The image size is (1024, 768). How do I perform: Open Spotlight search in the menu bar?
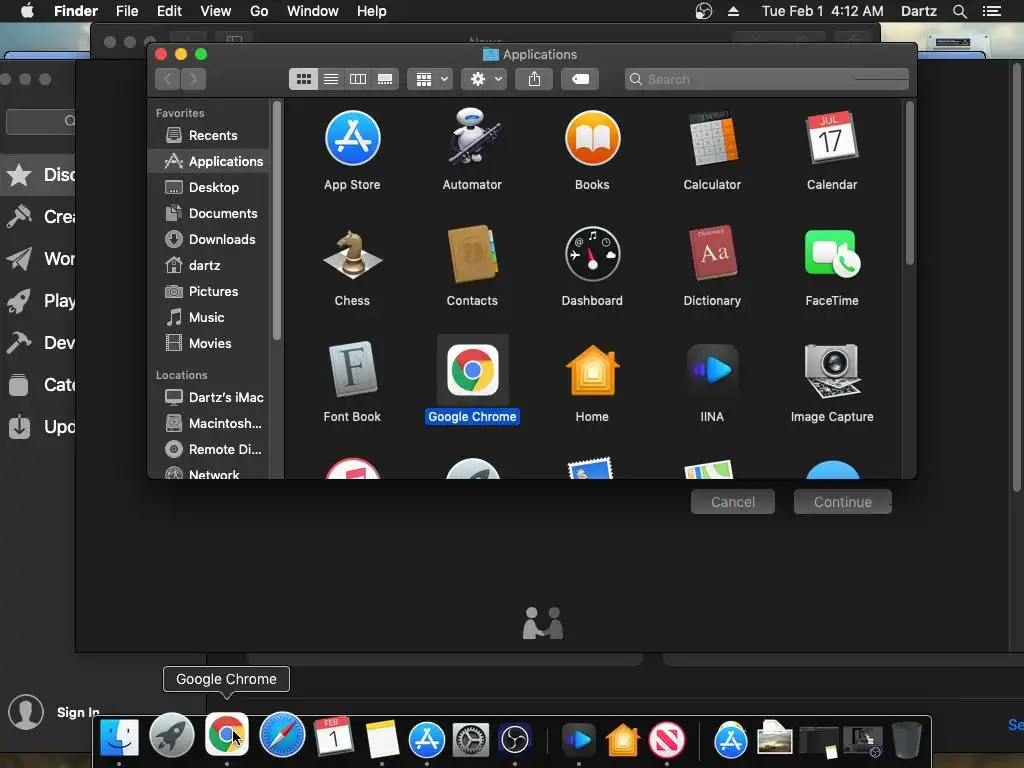[x=959, y=11]
